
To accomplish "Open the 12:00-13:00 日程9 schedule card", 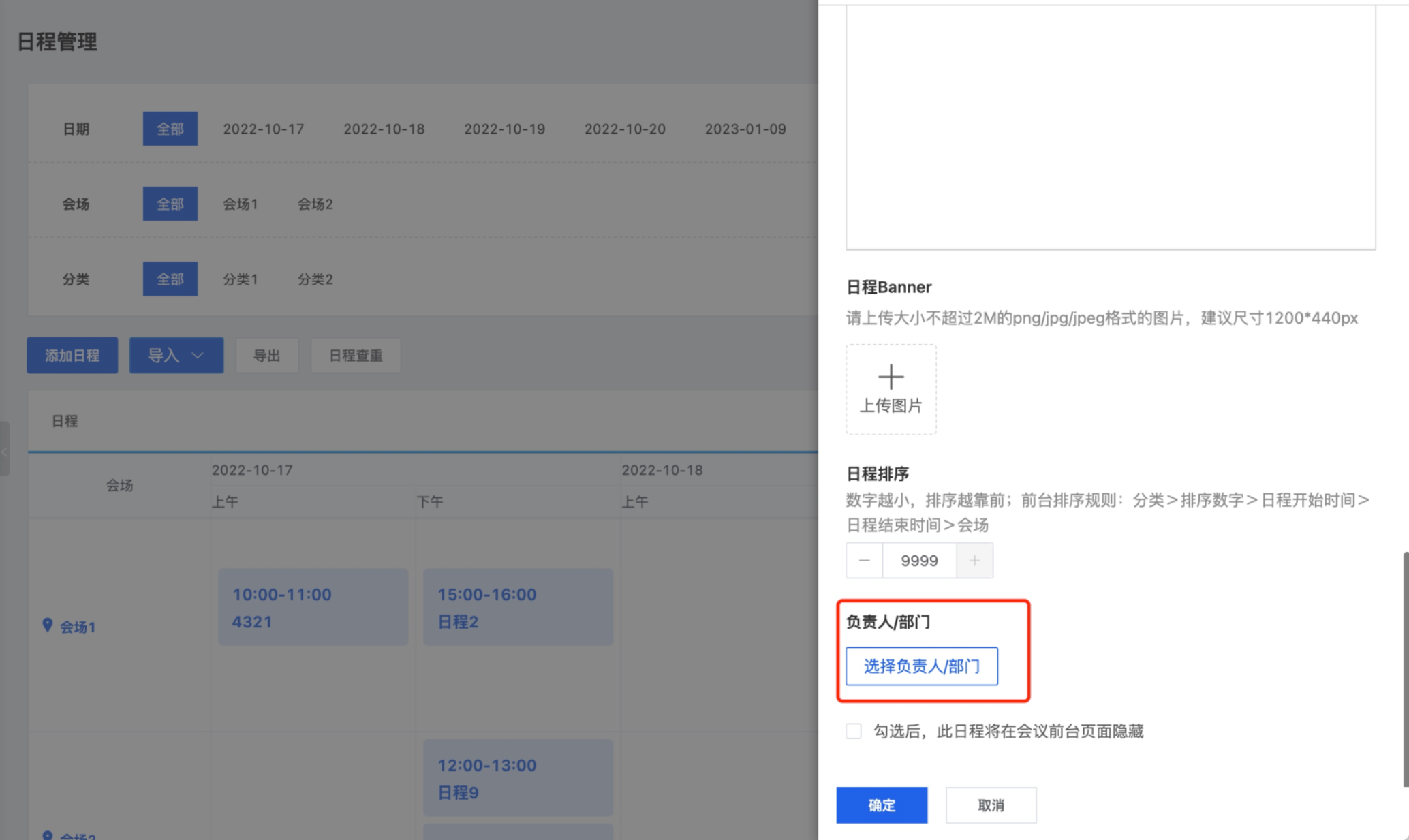I will point(518,778).
